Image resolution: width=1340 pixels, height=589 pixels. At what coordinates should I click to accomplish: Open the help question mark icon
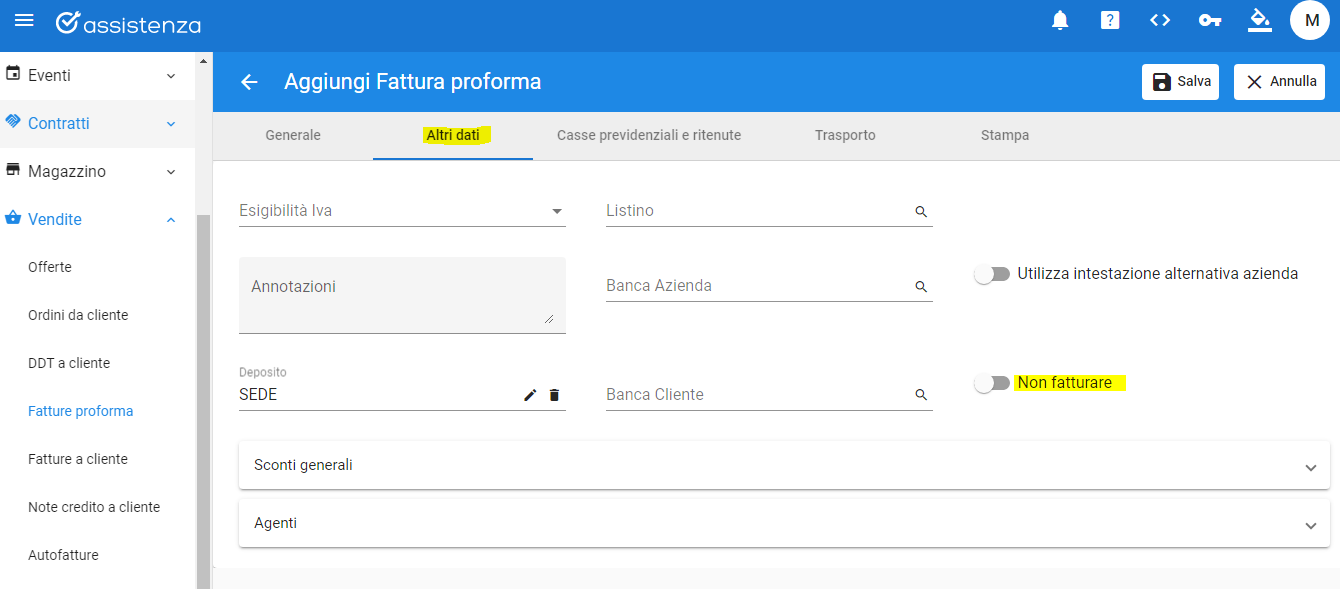click(1110, 20)
